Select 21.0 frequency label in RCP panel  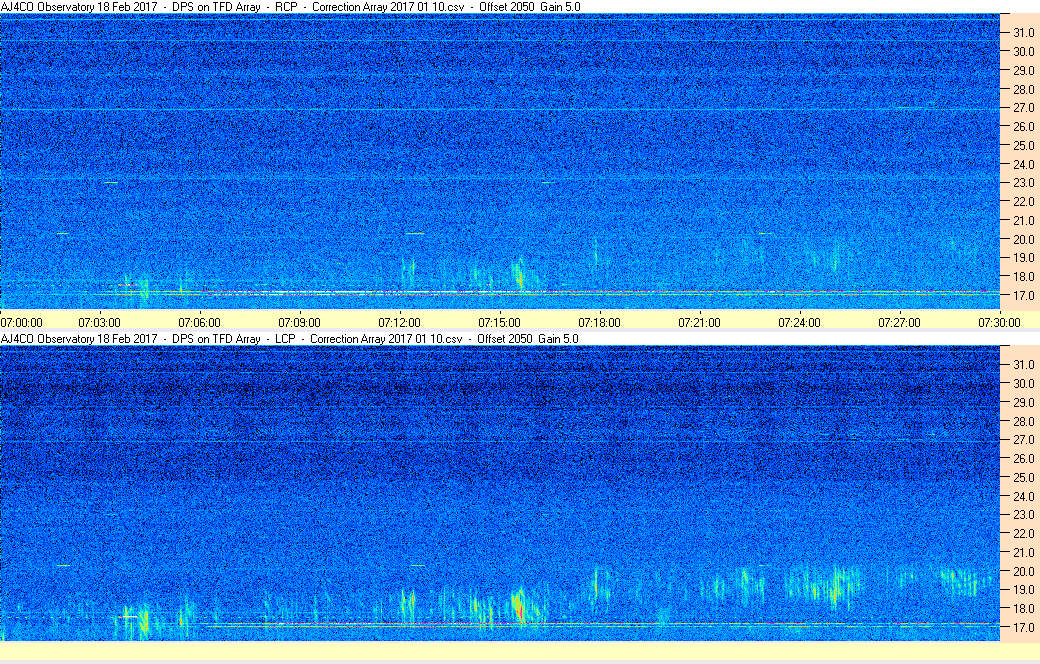(1023, 220)
